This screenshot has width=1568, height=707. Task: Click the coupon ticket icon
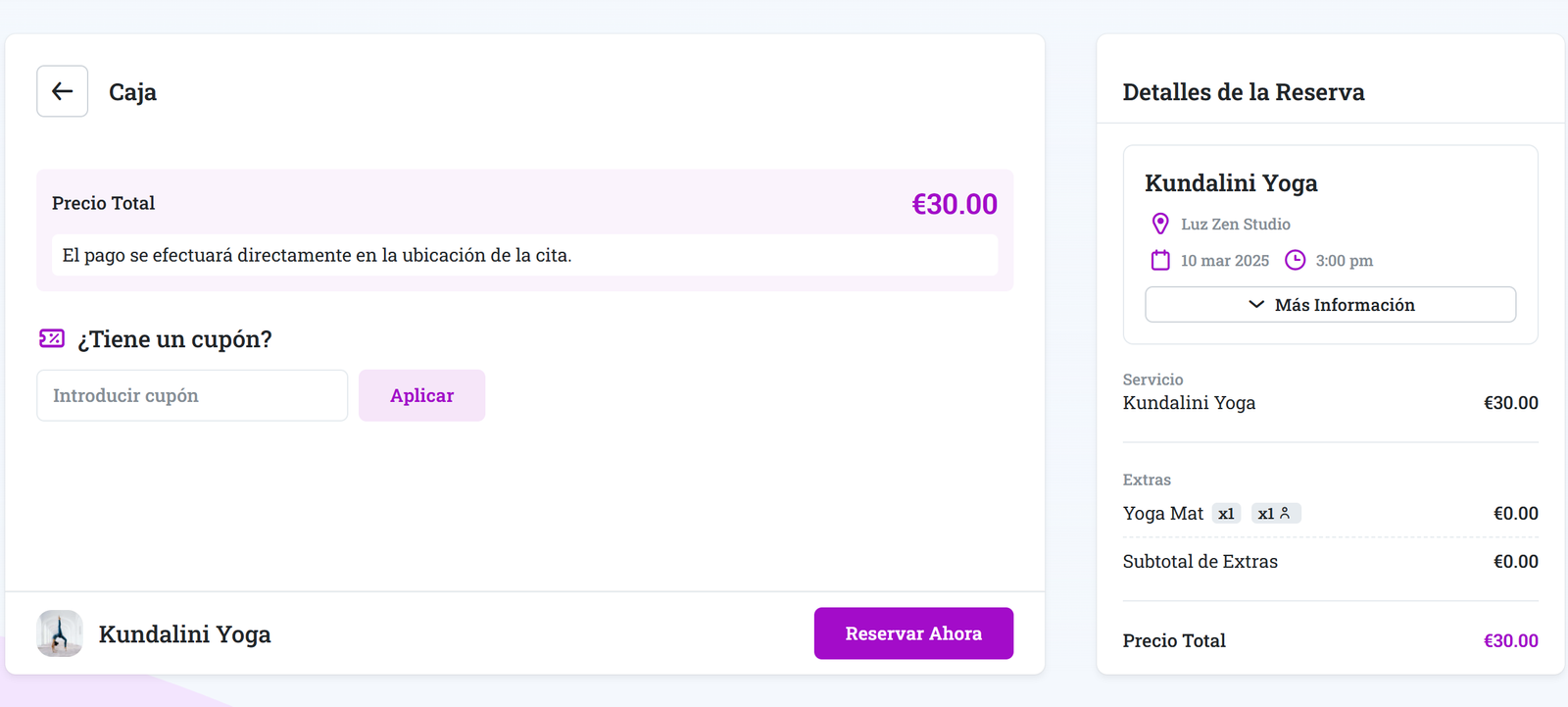(52, 338)
